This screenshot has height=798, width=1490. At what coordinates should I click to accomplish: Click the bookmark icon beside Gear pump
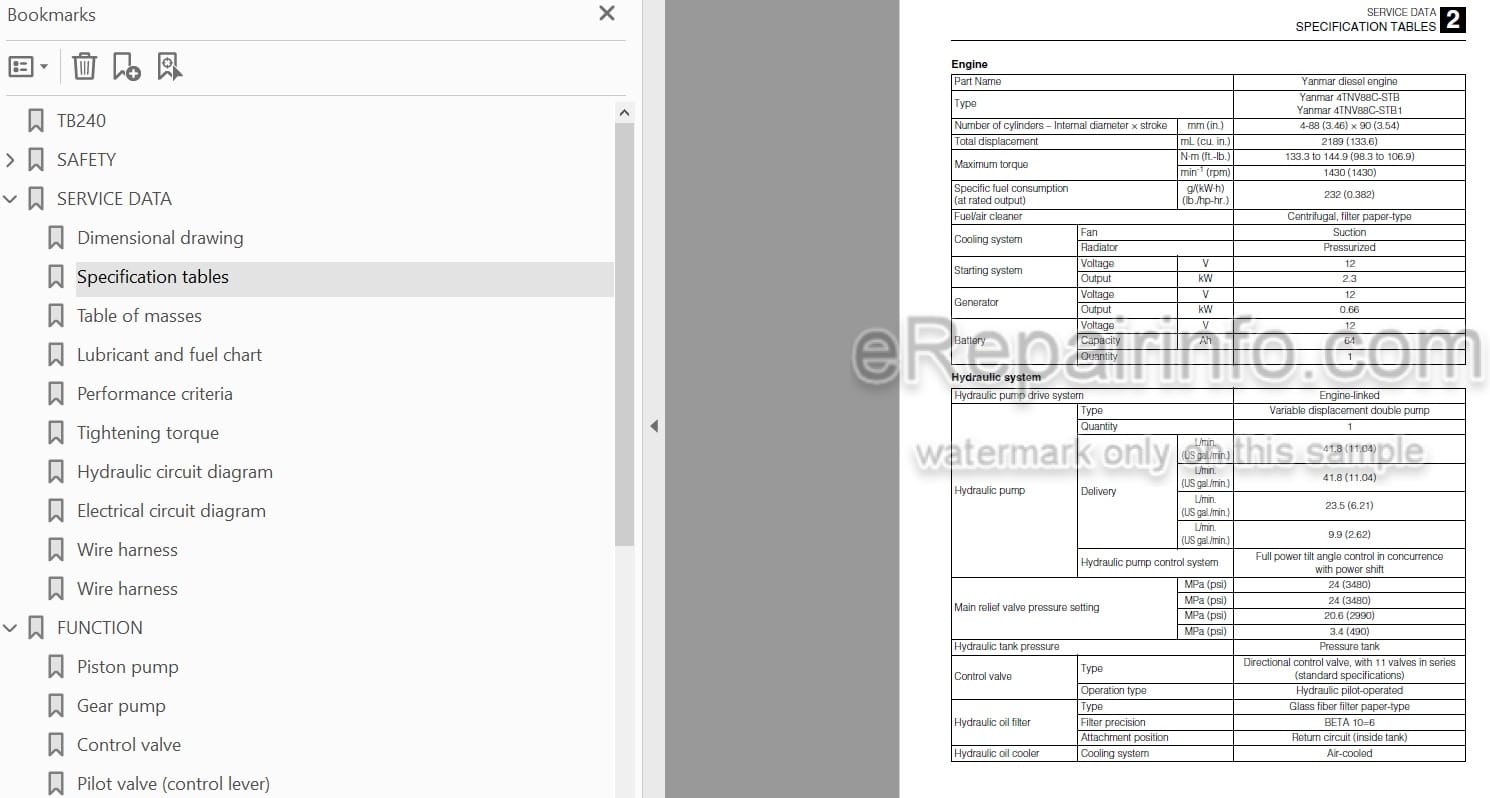pos(56,706)
